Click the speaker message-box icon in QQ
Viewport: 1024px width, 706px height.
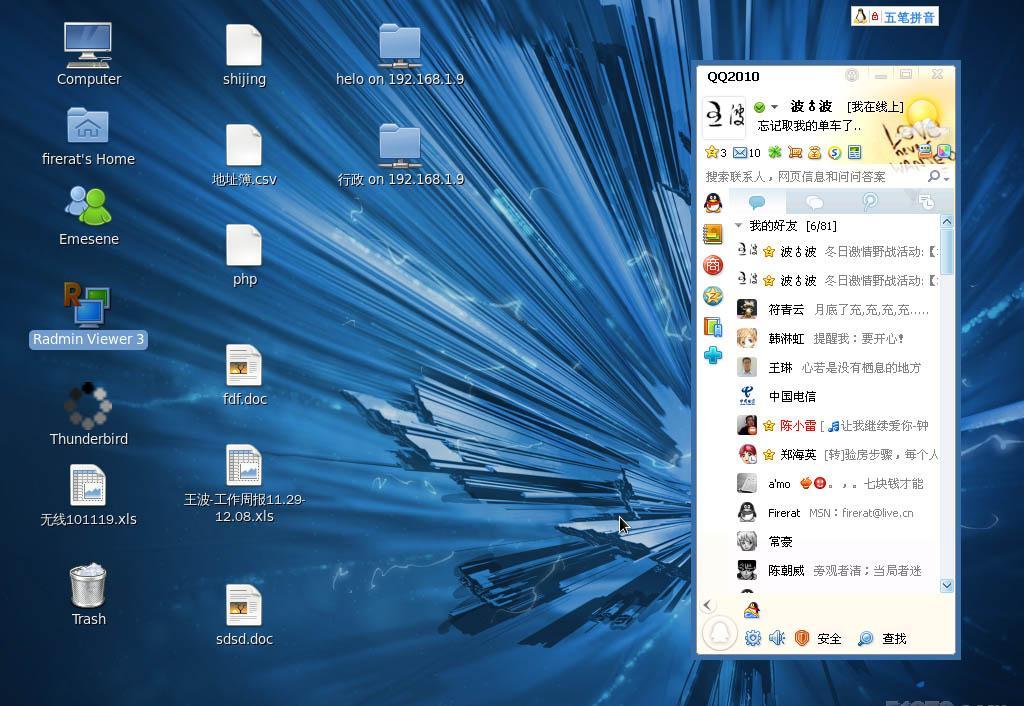pos(777,638)
